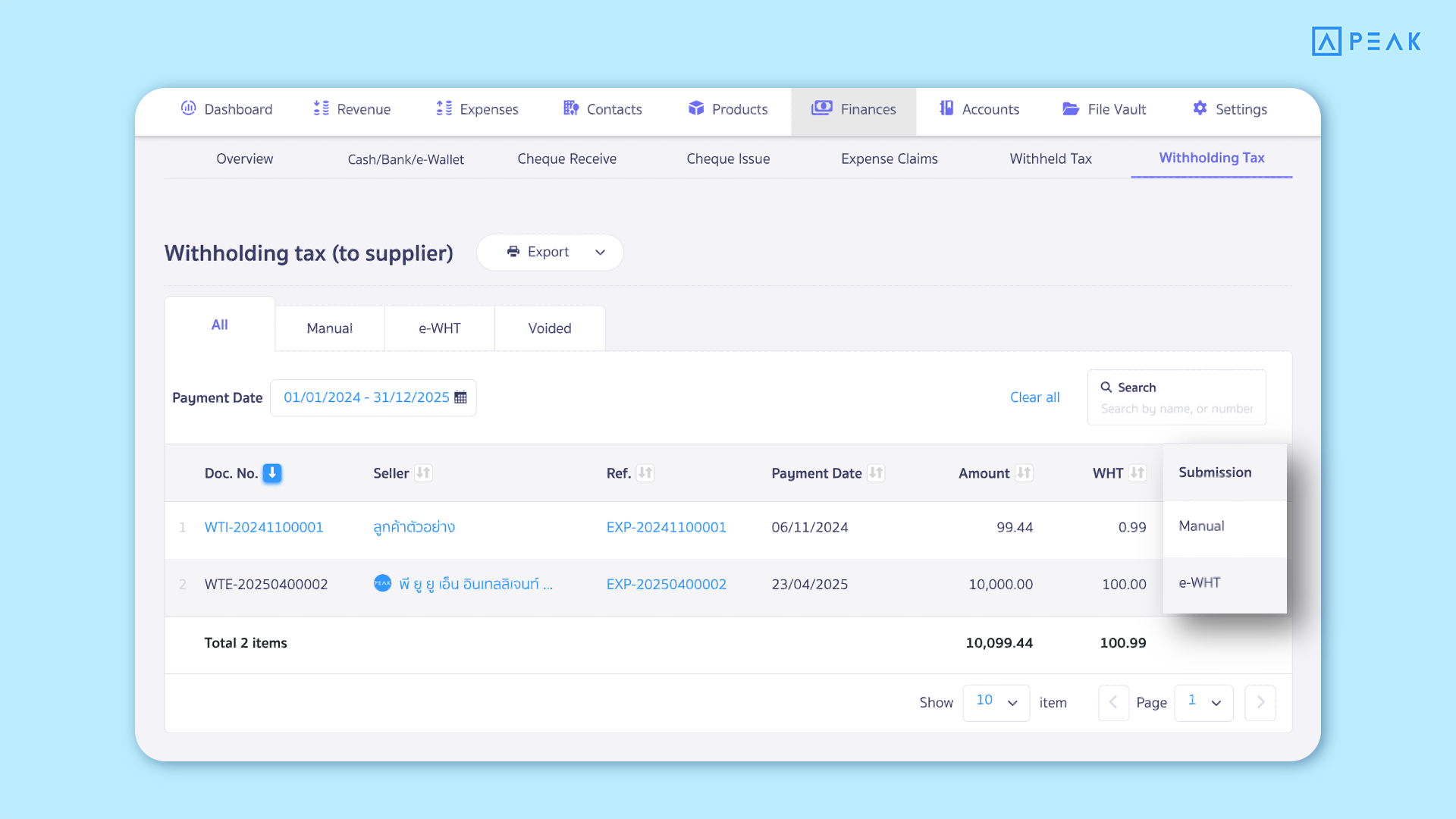Open the calendar icon in Payment Date
Viewport: 1456px width, 819px height.
(x=460, y=397)
